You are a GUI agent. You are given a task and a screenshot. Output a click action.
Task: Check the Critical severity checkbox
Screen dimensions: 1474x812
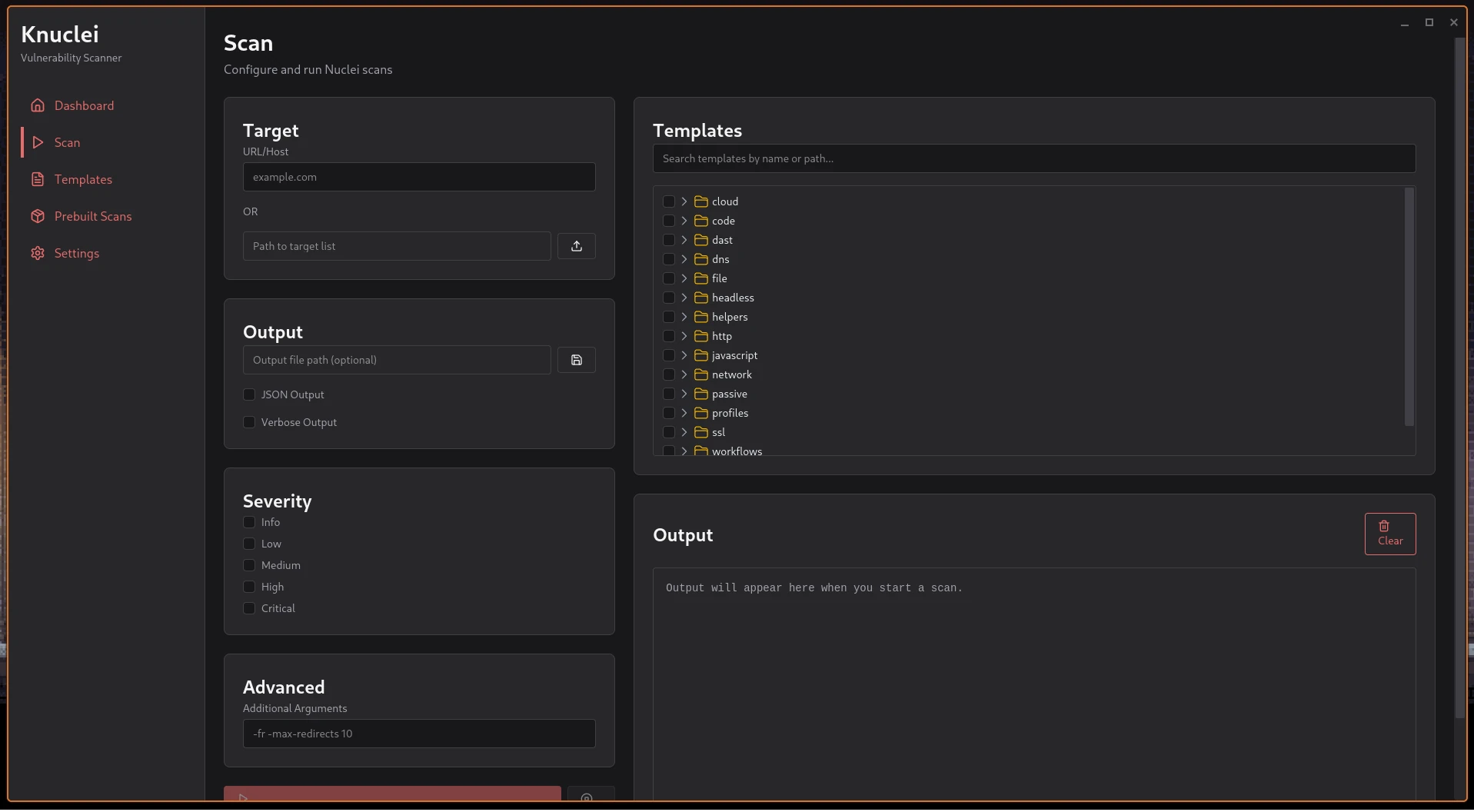pos(249,608)
